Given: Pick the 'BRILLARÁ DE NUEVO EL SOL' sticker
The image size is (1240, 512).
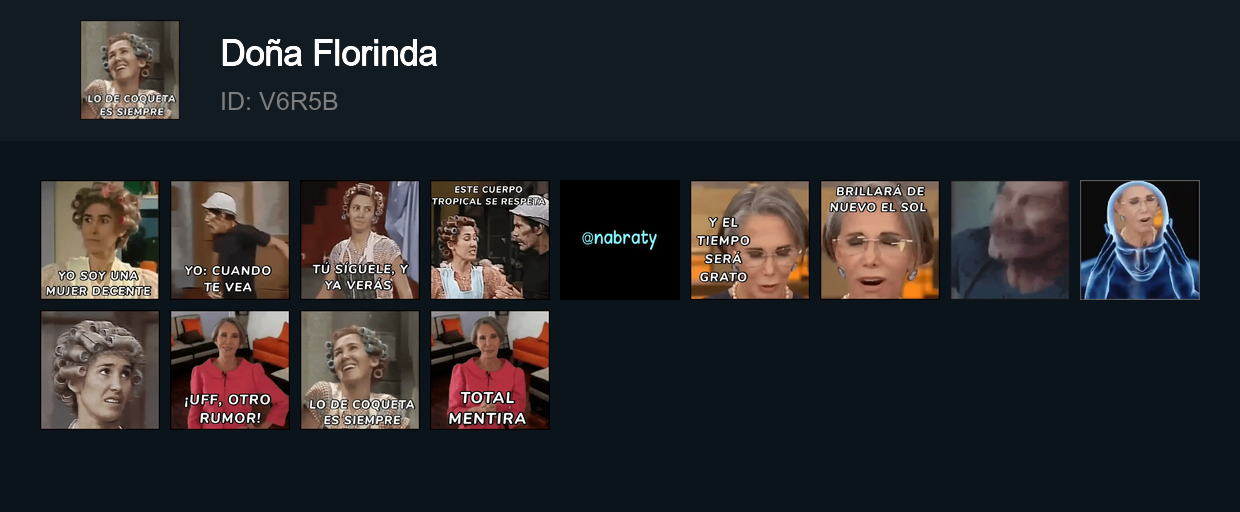Looking at the screenshot, I should pyautogui.click(x=880, y=240).
